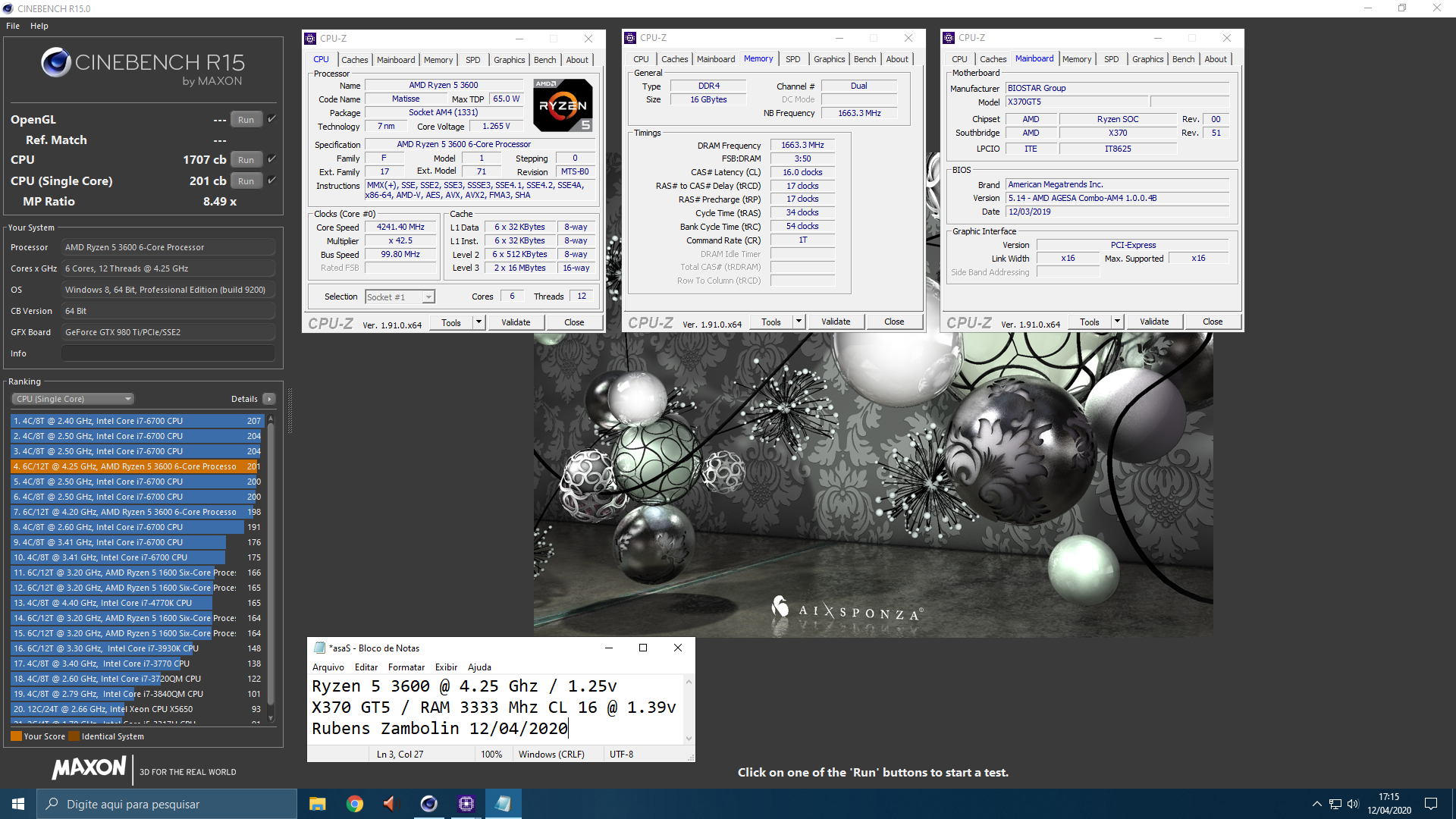Switch to CPU-Z taskbar icon
1456x819 pixels.
click(466, 804)
